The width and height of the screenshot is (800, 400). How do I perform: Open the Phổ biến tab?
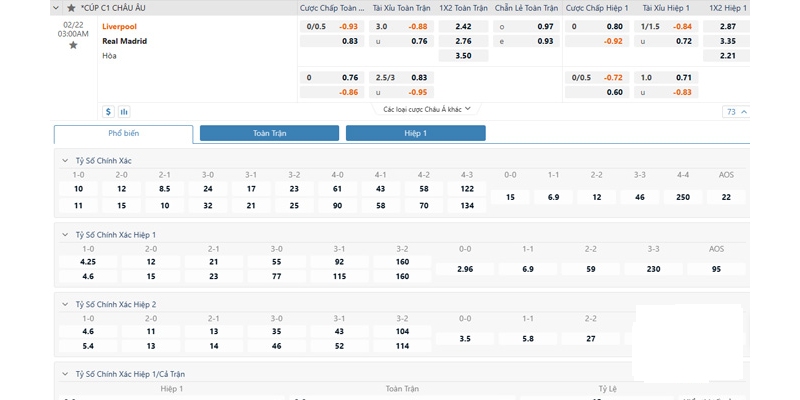pos(123,133)
